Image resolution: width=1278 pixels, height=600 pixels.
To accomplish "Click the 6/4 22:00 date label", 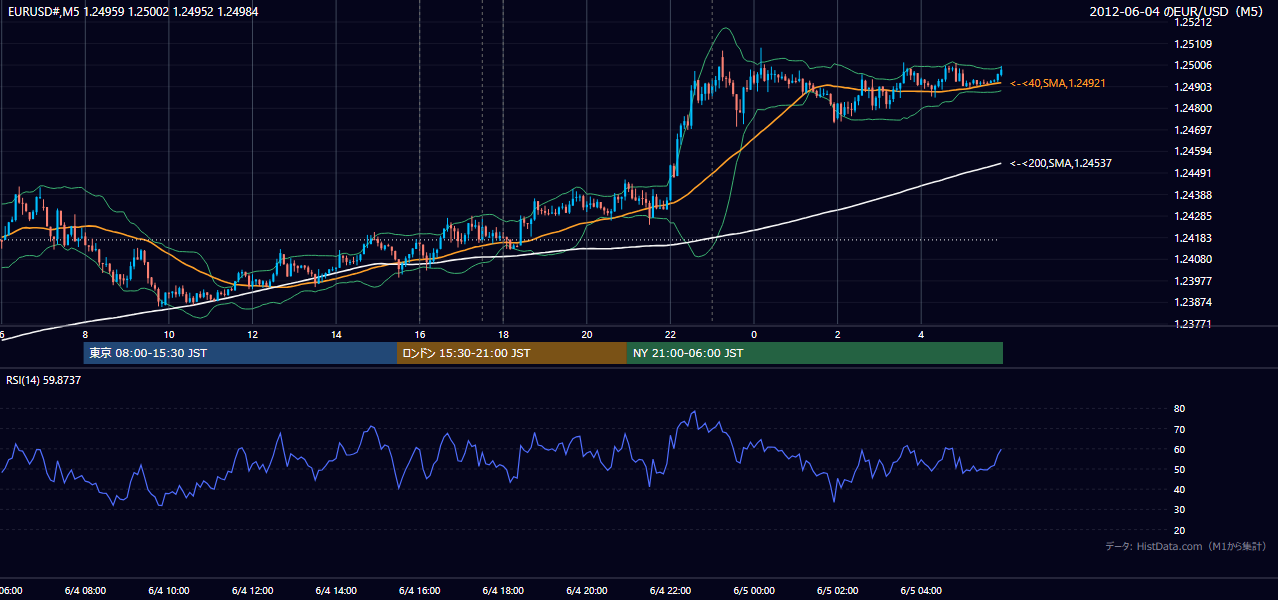I will pos(670,590).
